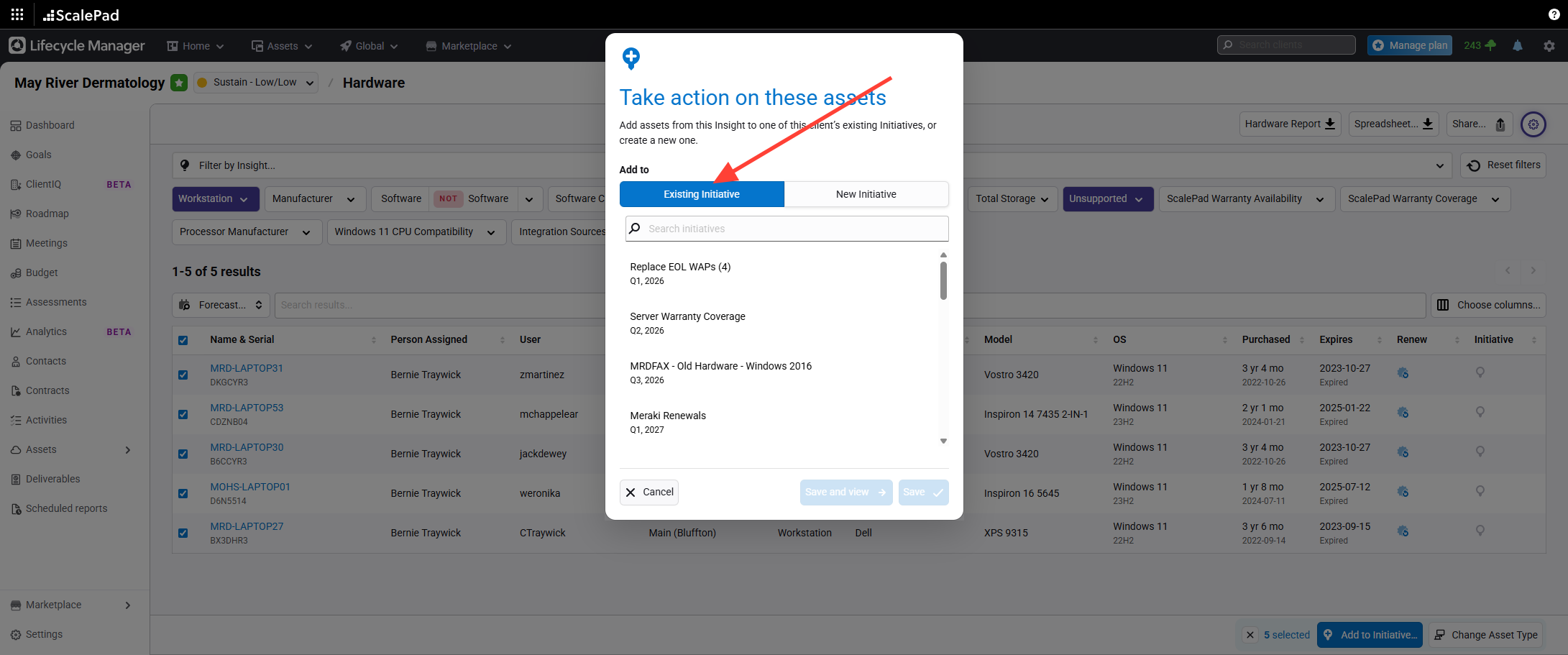The image size is (1568, 655).
Task: Switch to the New Initiative tab
Action: point(866,194)
